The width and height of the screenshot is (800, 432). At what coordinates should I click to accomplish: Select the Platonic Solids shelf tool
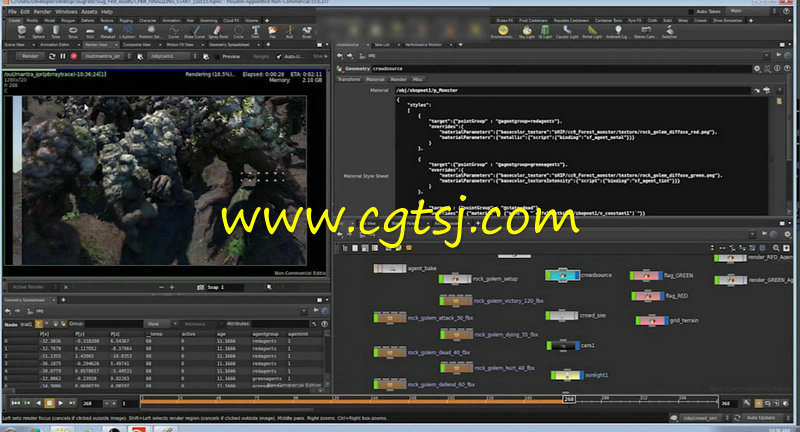click(x=150, y=32)
